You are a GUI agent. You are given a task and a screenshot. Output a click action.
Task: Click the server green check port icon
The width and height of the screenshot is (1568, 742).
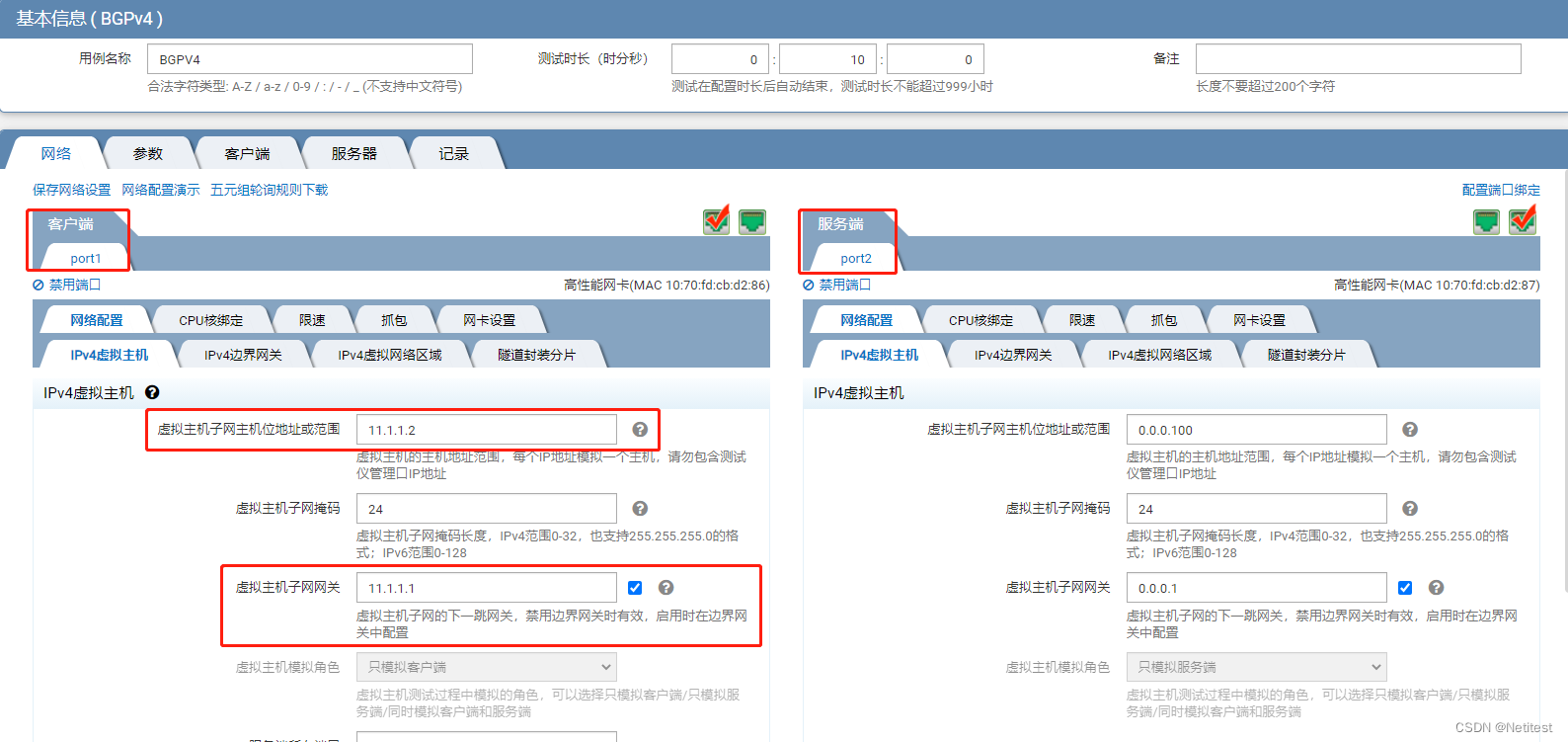1523,219
